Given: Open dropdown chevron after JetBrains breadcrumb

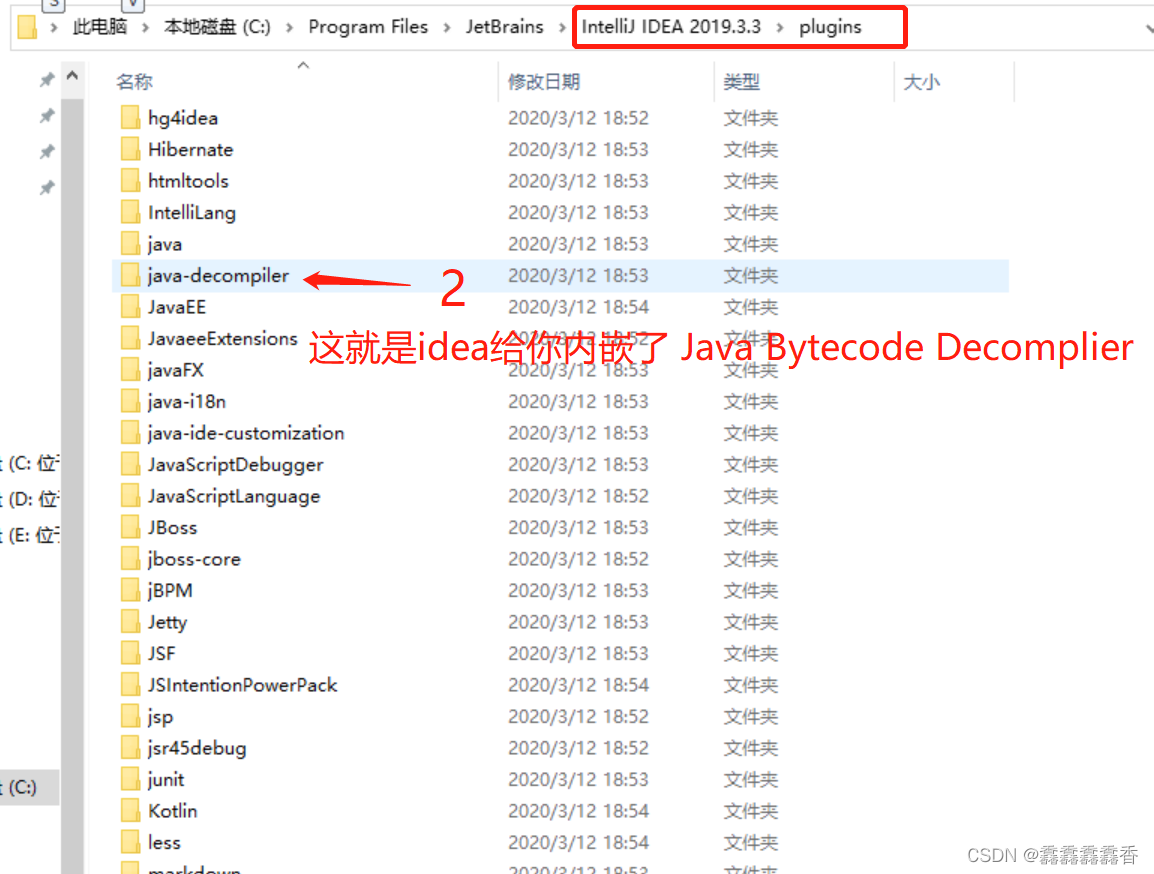Looking at the screenshot, I should pos(562,27).
